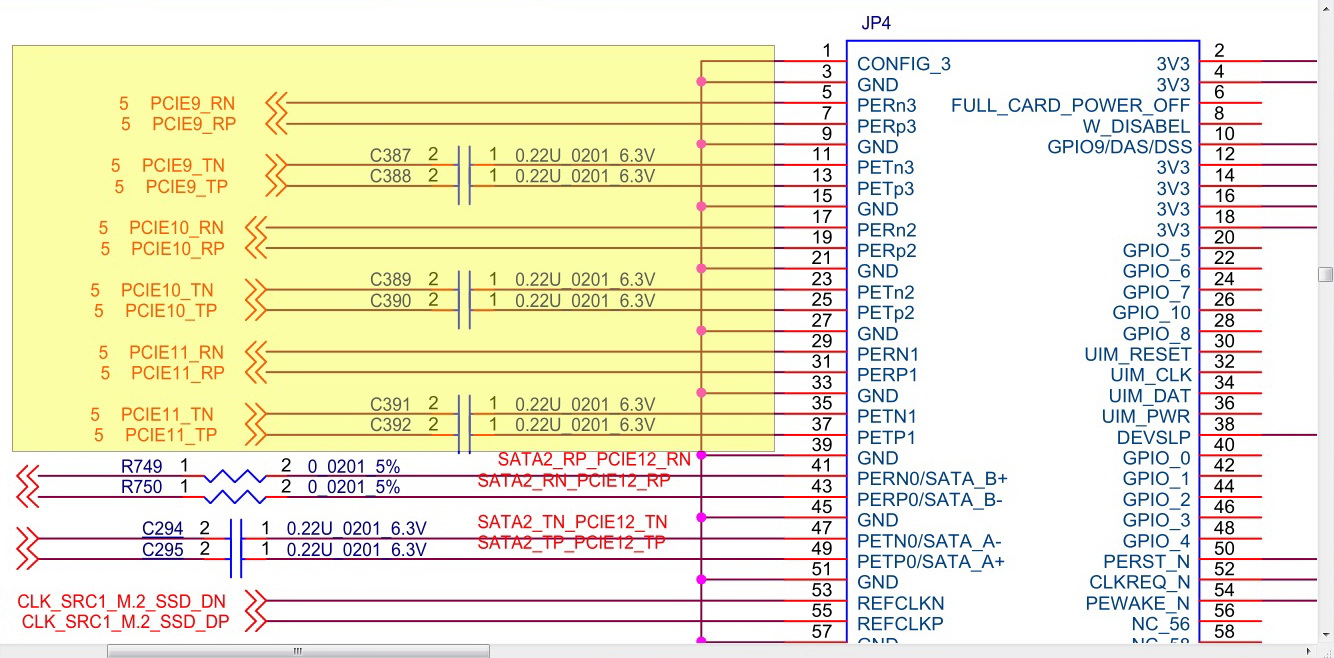The height and width of the screenshot is (658, 1334).
Task: Select resistor reference R750
Action: (x=142, y=487)
